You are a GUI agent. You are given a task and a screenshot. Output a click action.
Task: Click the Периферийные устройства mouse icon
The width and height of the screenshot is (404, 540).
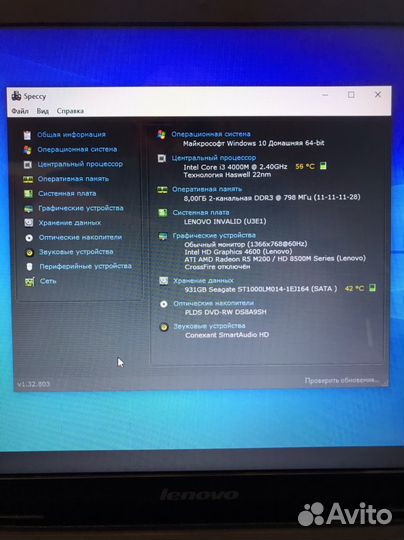pos(30,267)
